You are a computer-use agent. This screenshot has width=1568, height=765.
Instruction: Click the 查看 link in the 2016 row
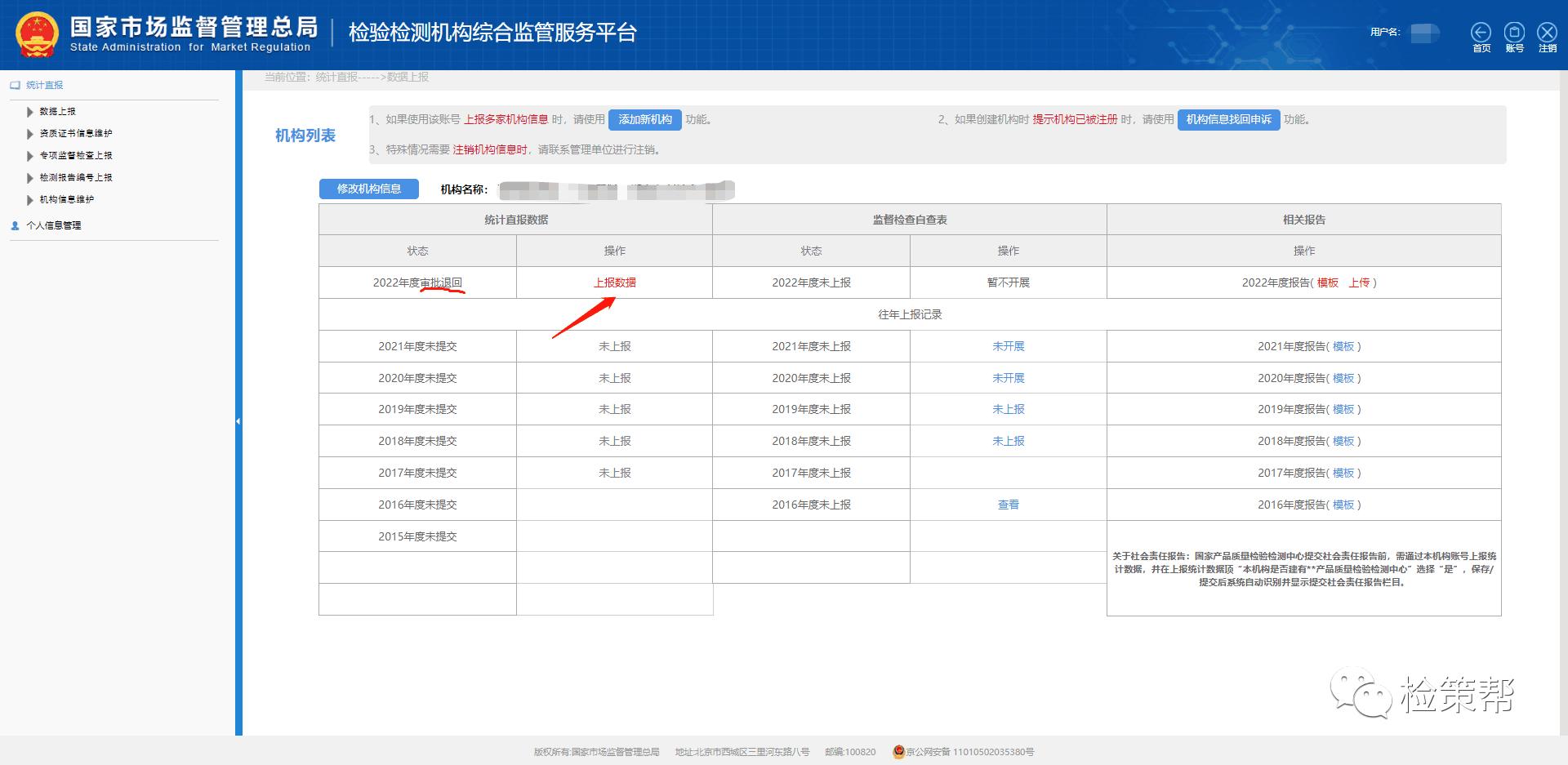pos(1009,504)
